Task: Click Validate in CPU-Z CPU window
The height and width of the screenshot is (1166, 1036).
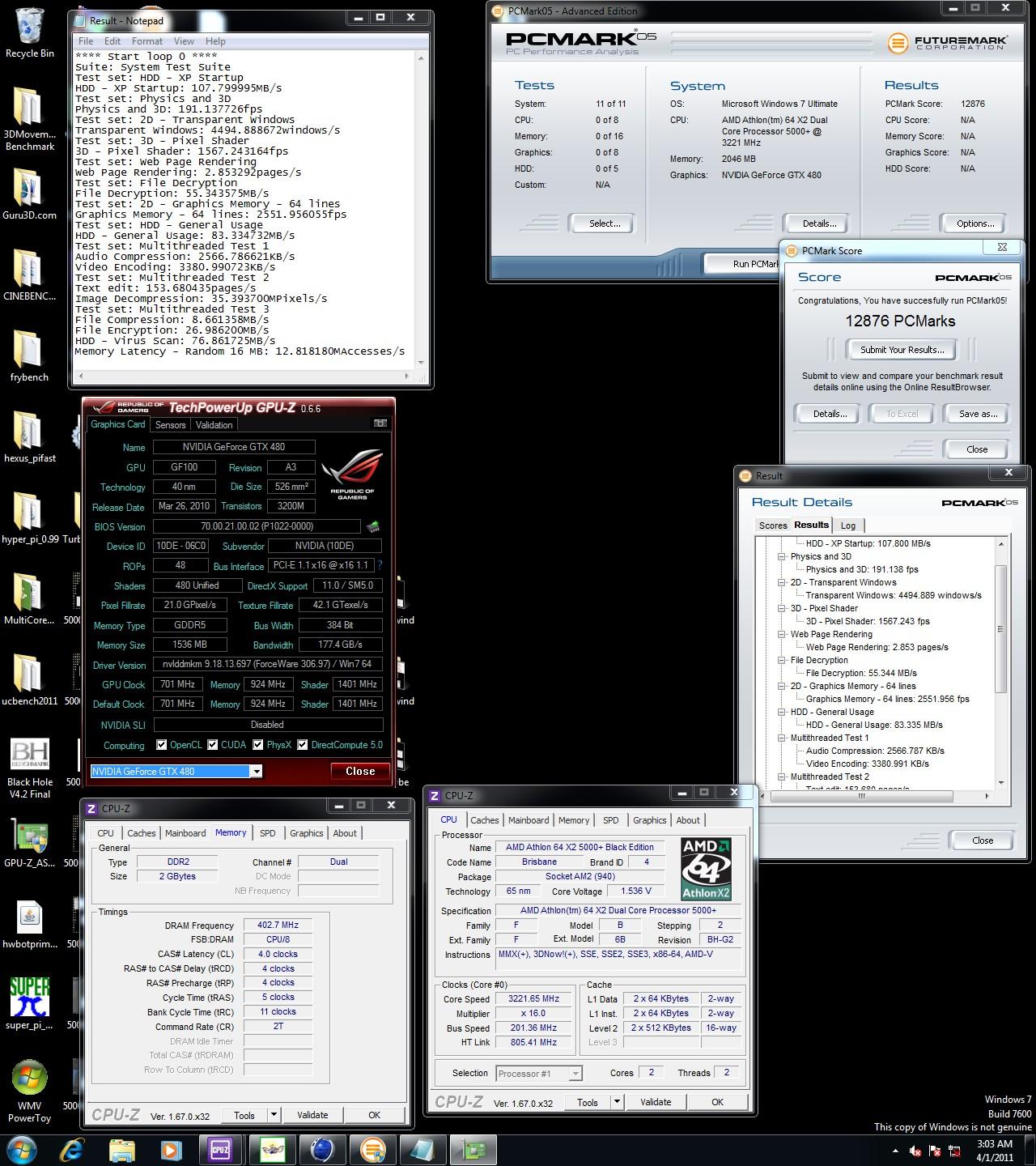Action: click(656, 1101)
